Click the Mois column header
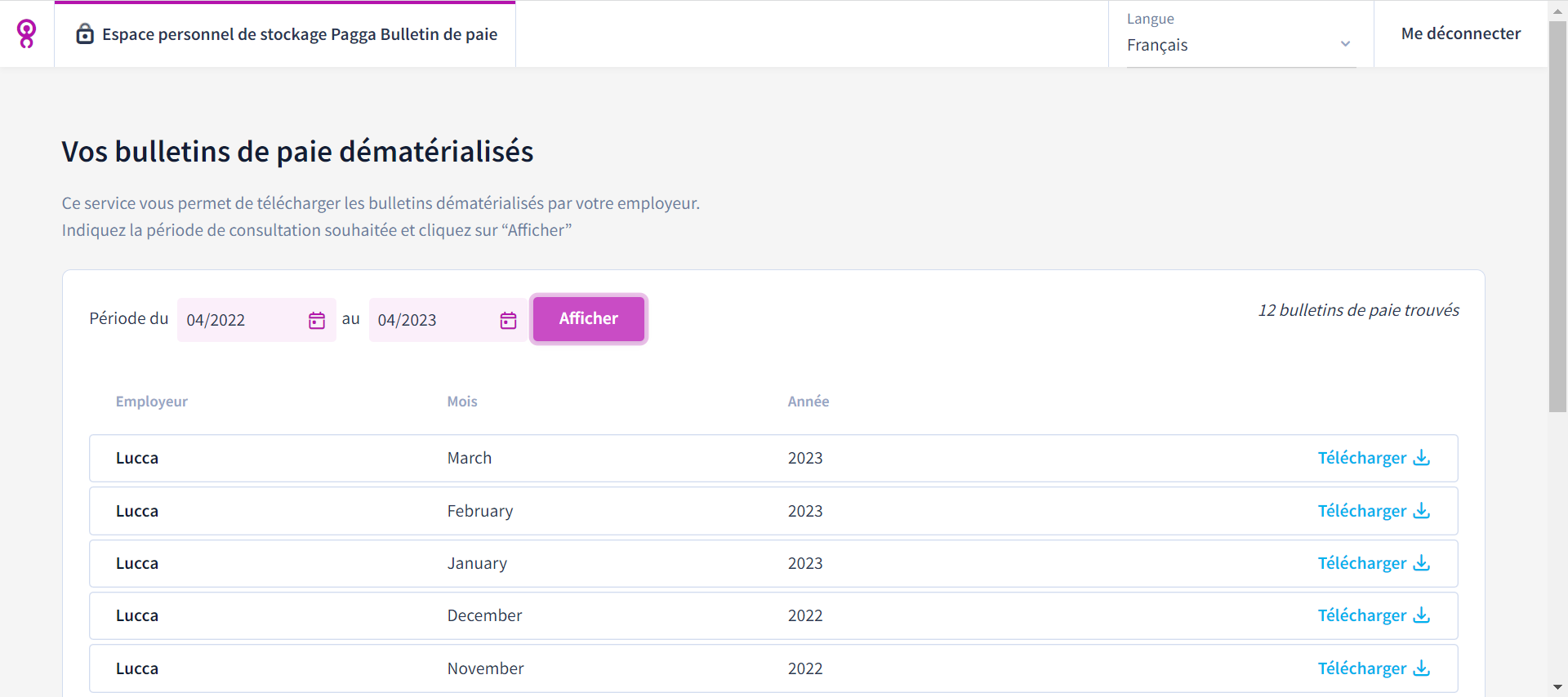The height and width of the screenshot is (697, 1568). pyautogui.click(x=462, y=402)
